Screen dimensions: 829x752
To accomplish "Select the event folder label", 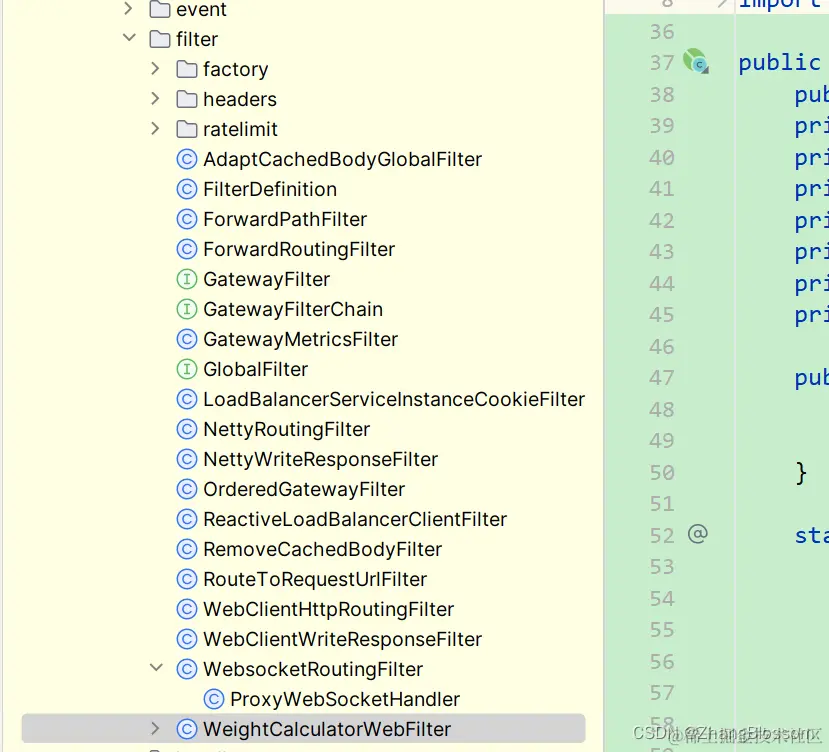I will point(201,9).
